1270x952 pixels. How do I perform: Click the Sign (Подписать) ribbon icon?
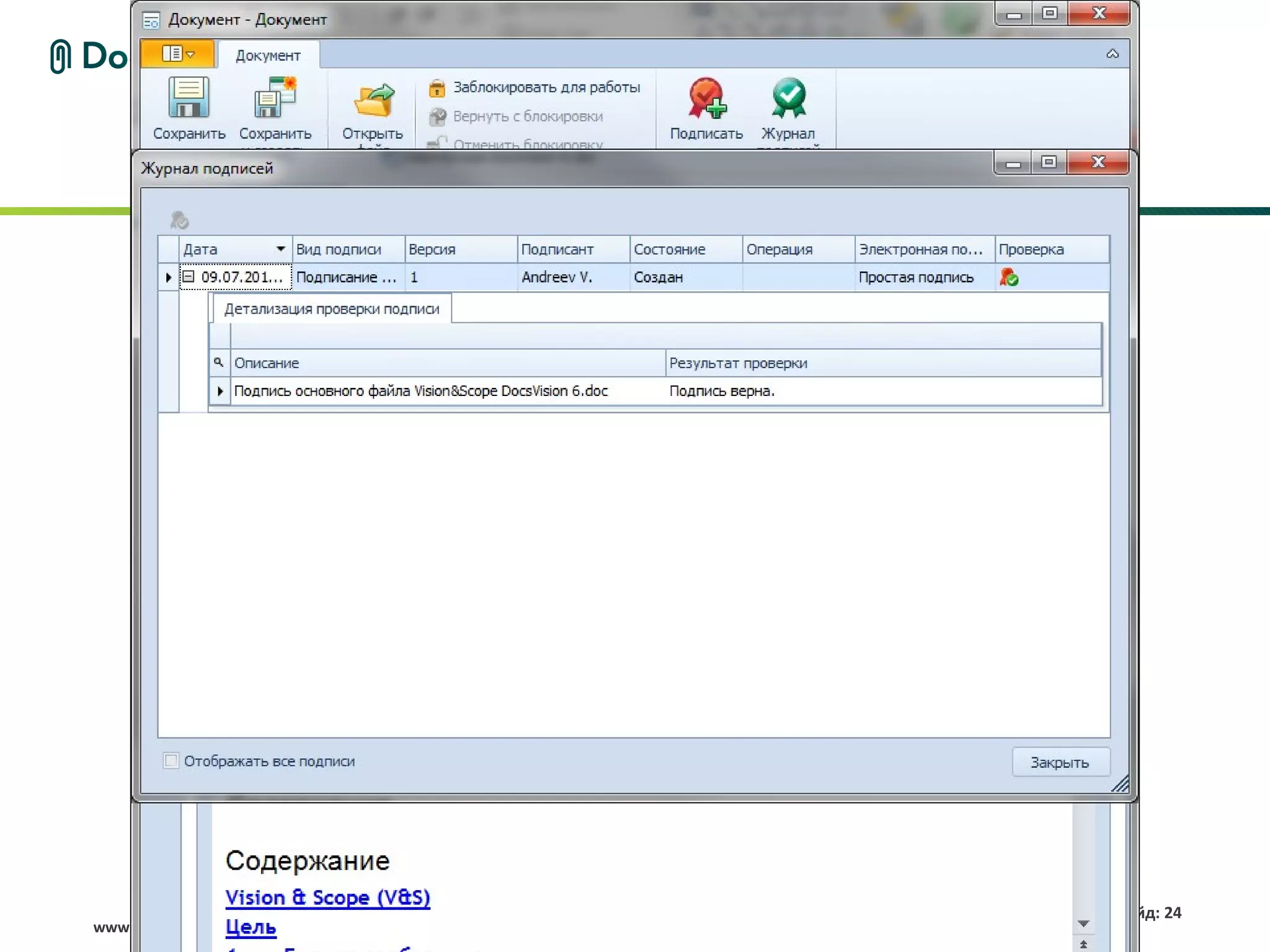click(706, 98)
